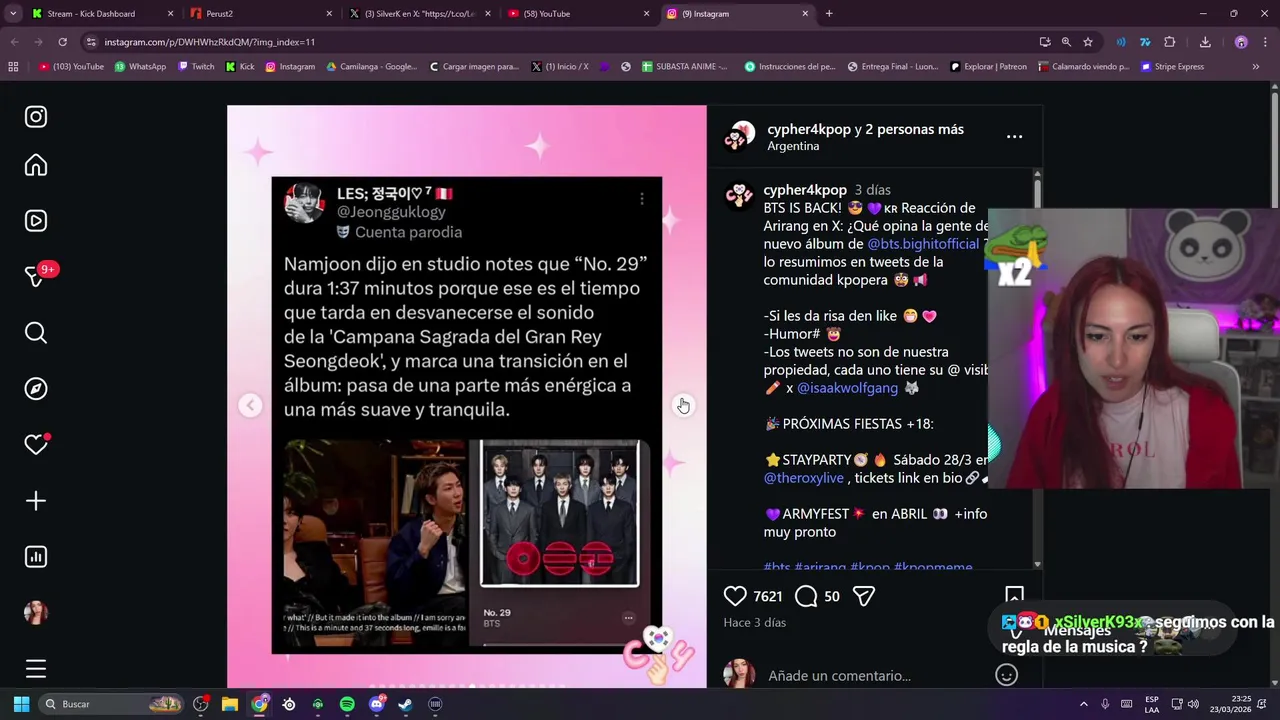Open Notifications heart in sidebar
The image size is (1280, 720).
click(x=36, y=445)
